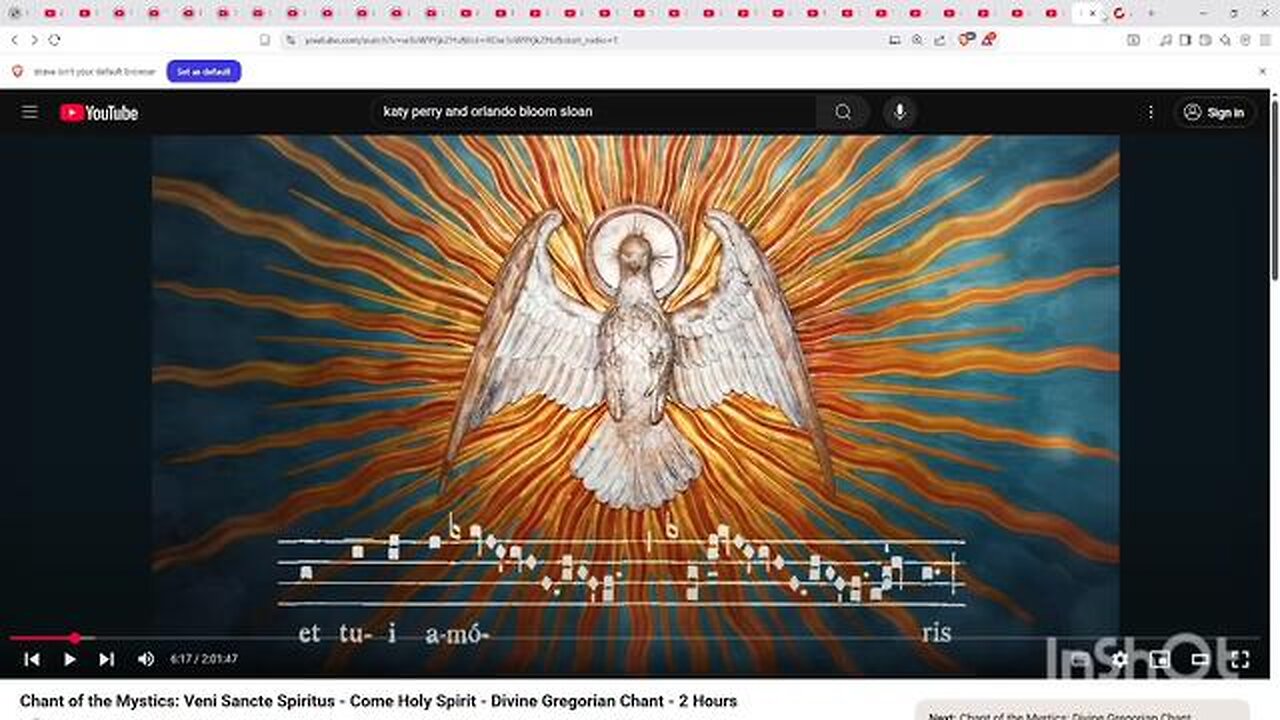Dismiss the default browser notification bar
The image size is (1280, 720).
[1262, 72]
